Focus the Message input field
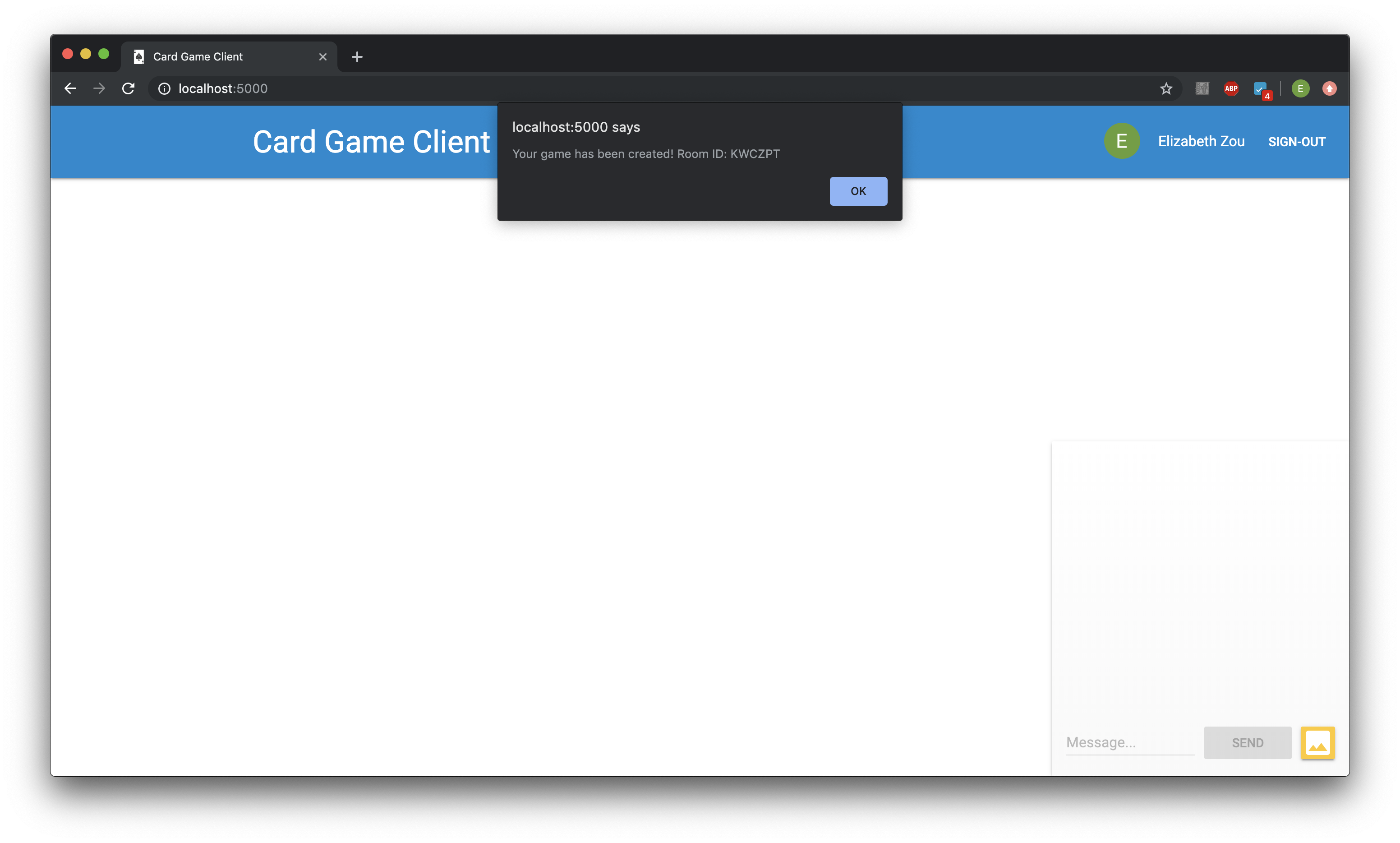This screenshot has height=843, width=1400. click(x=1130, y=742)
